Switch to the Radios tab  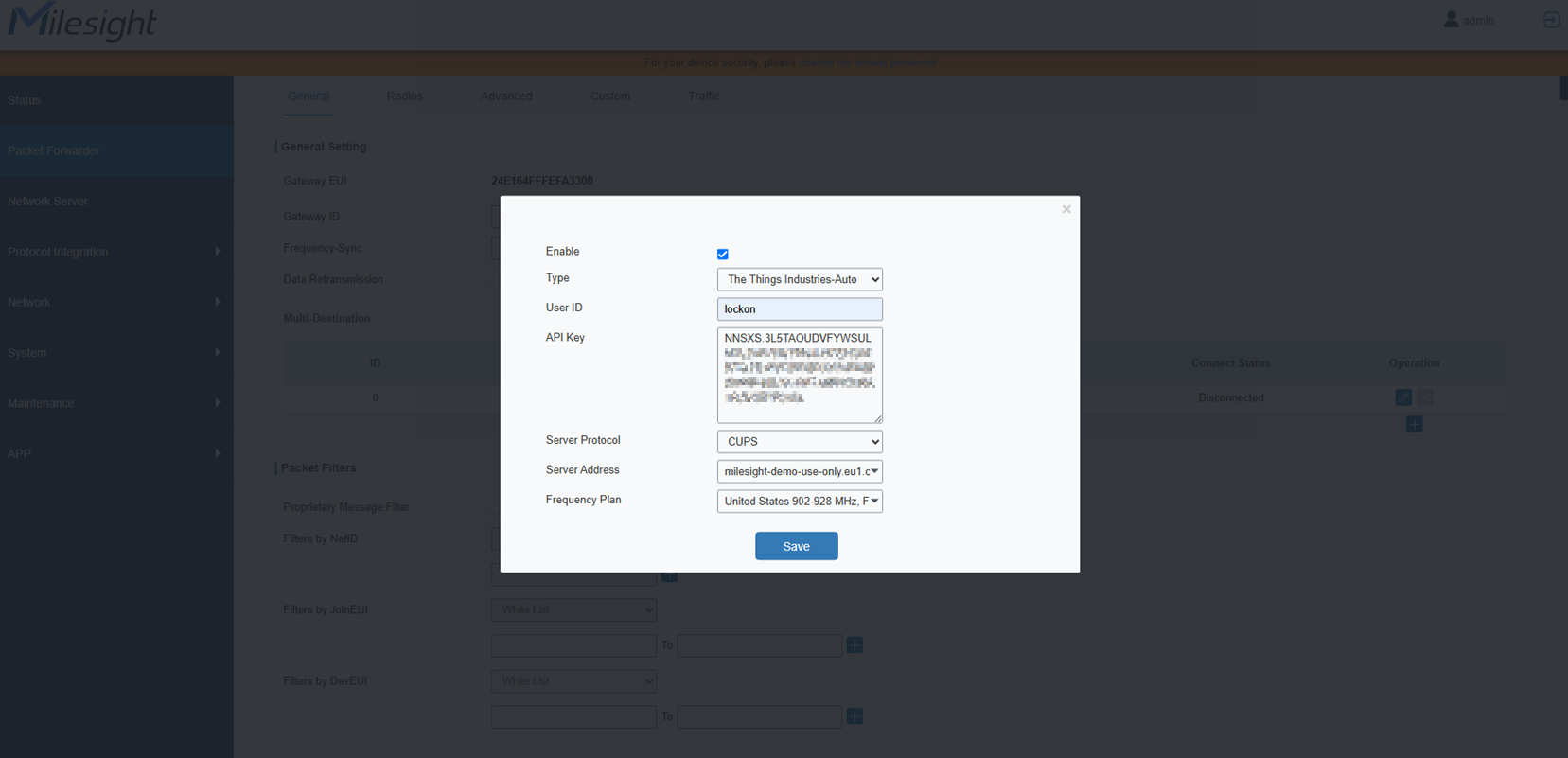405,97
